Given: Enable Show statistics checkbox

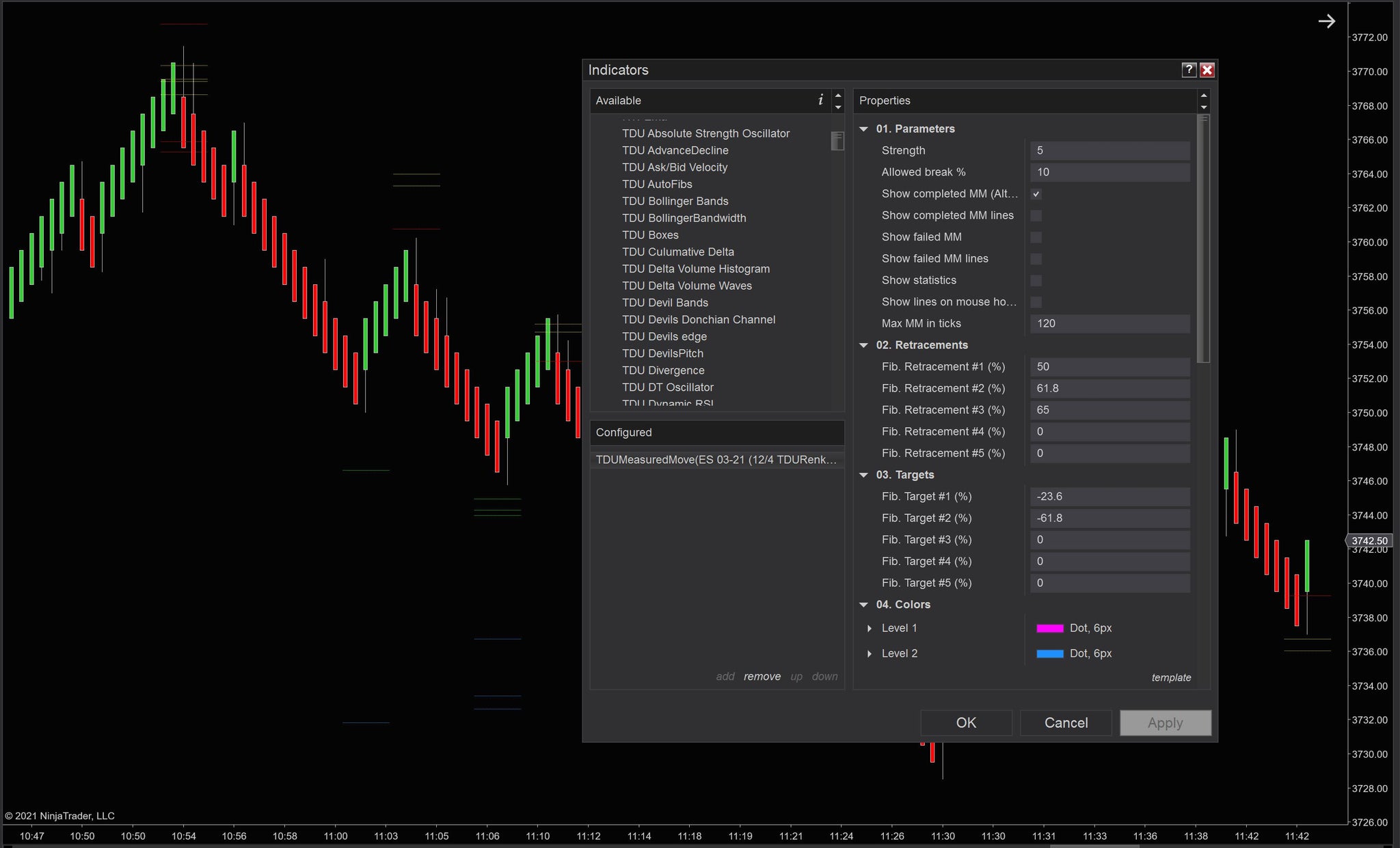Looking at the screenshot, I should pyautogui.click(x=1035, y=280).
